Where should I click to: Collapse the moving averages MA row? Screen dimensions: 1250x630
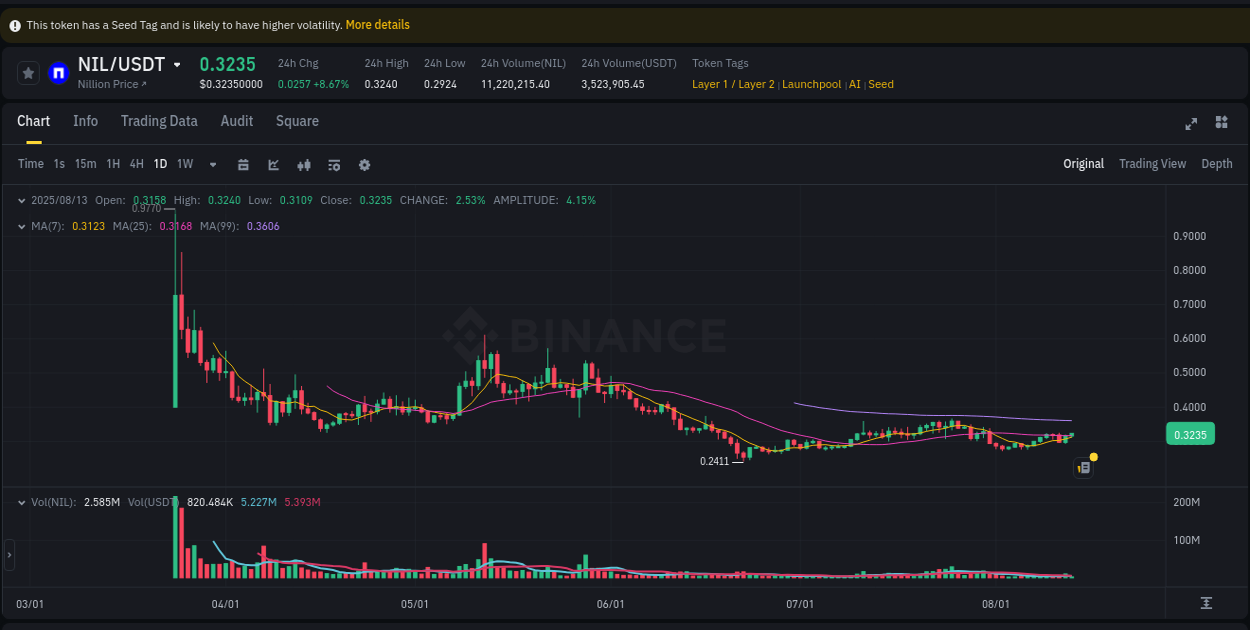tap(21, 226)
